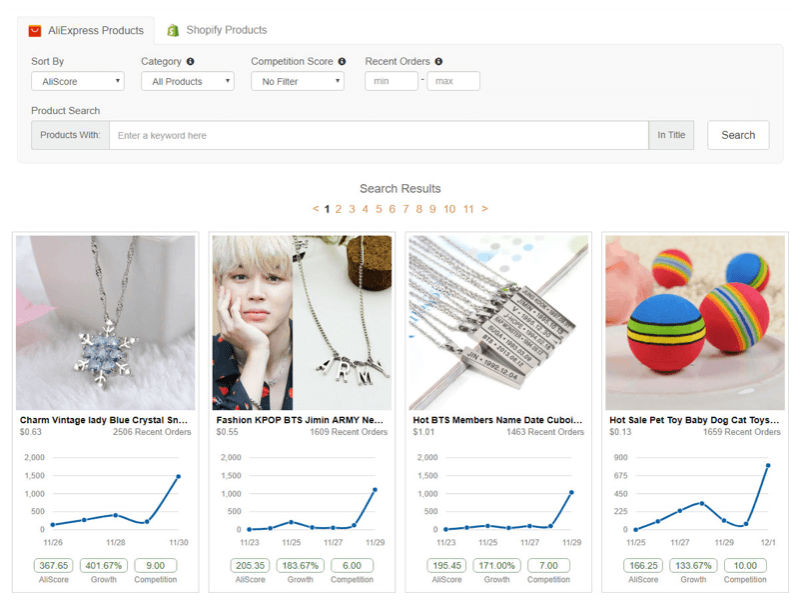The image size is (802, 604).
Task: Go to results page 5
Action: (378, 209)
